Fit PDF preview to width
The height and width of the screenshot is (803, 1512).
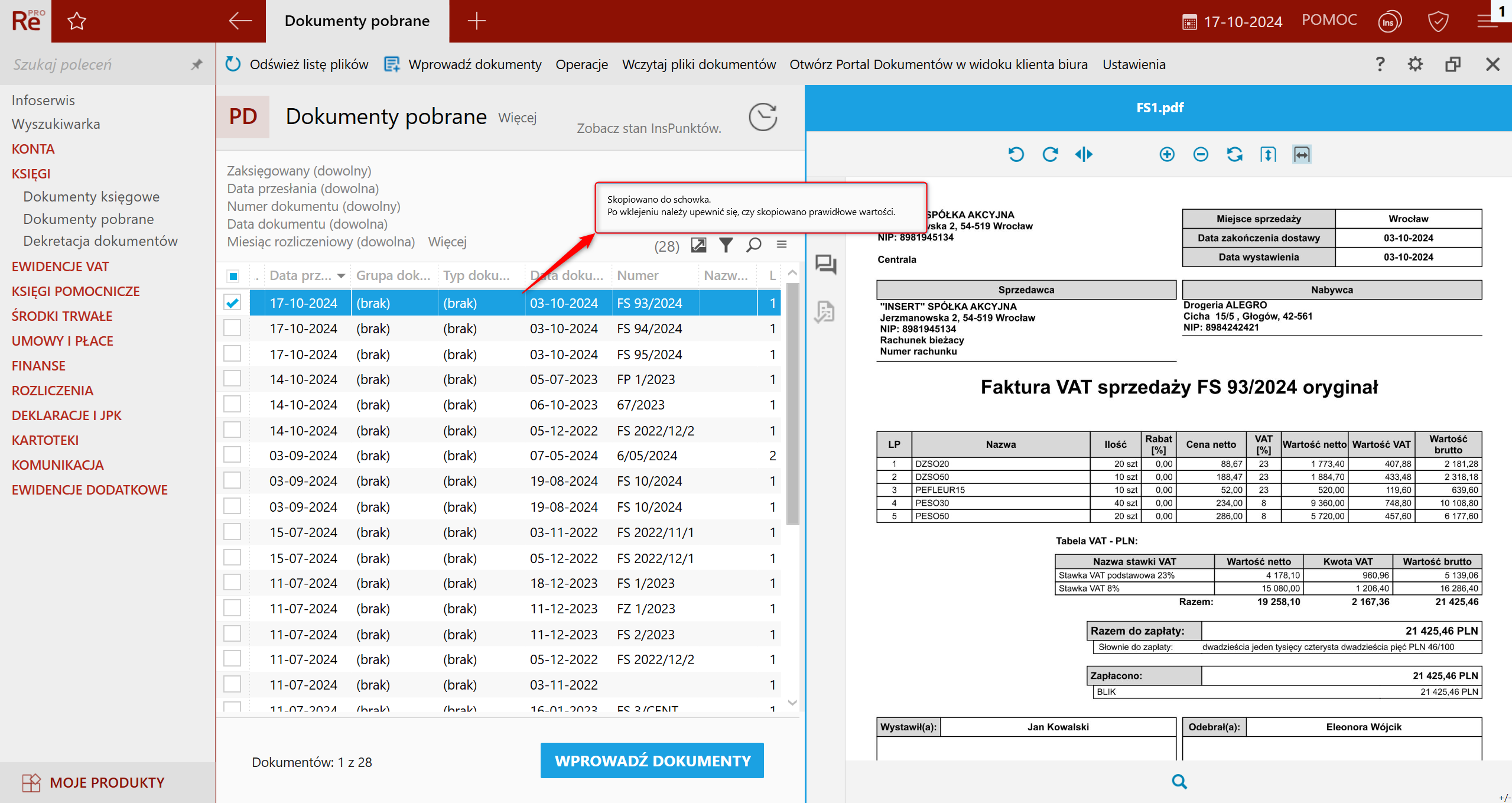coord(1302,155)
